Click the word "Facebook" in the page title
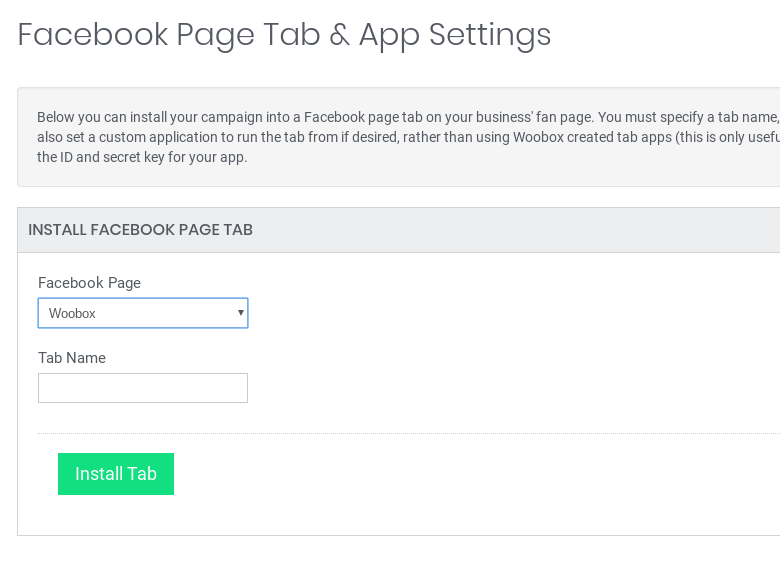Image resolution: width=780 pixels, height=566 pixels. click(91, 35)
